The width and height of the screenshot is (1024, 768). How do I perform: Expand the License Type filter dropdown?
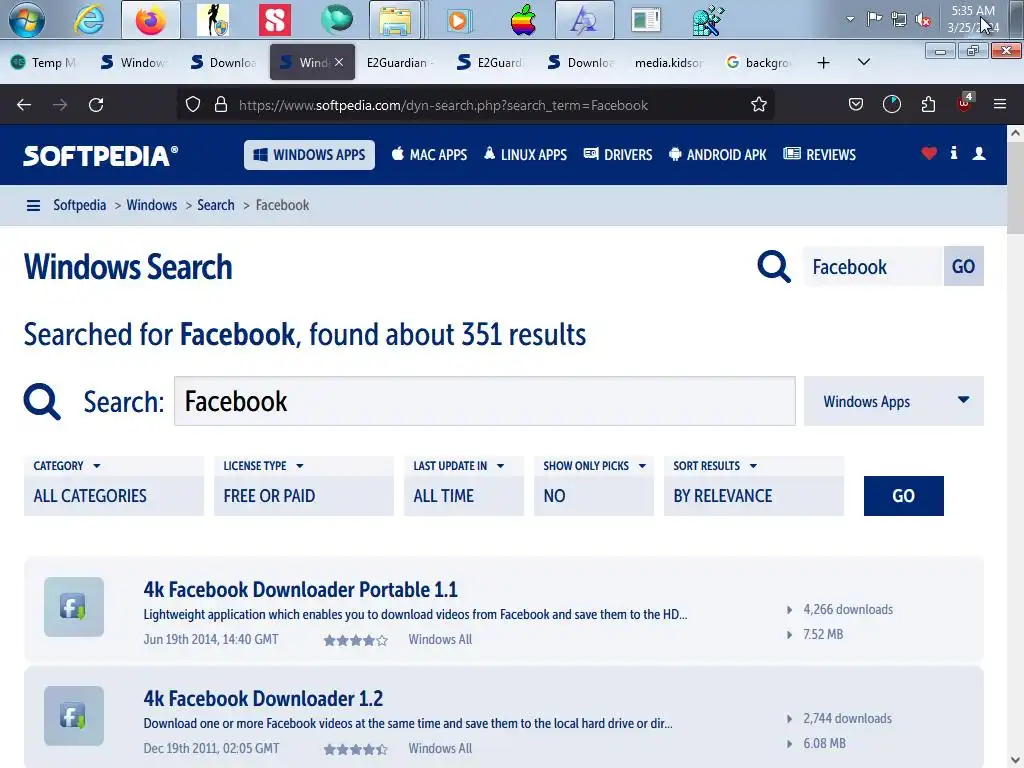[304, 486]
